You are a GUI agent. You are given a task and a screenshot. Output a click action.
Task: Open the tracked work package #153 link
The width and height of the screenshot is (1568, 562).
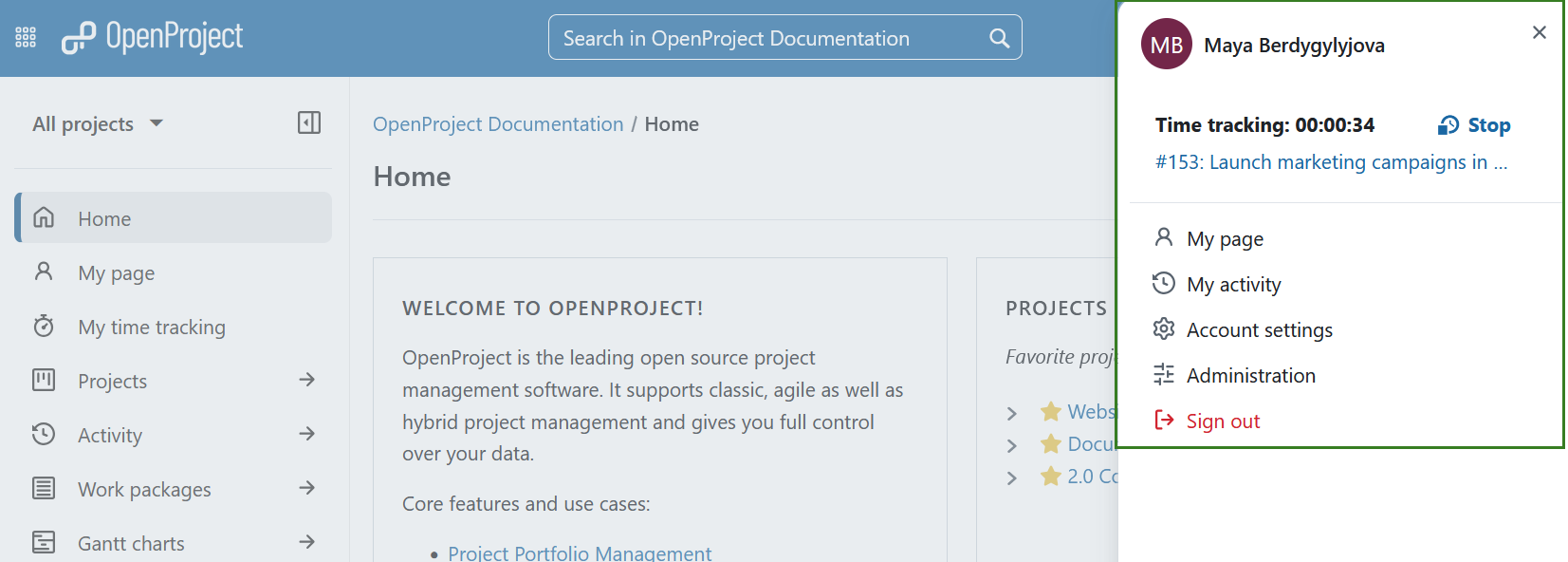pos(1330,162)
